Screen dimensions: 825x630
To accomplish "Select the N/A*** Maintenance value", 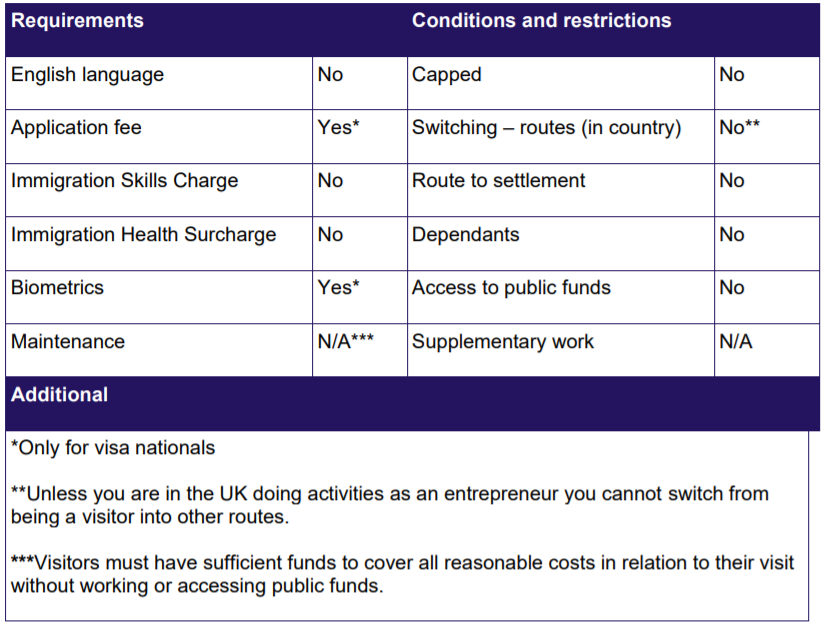I will 345,341.
